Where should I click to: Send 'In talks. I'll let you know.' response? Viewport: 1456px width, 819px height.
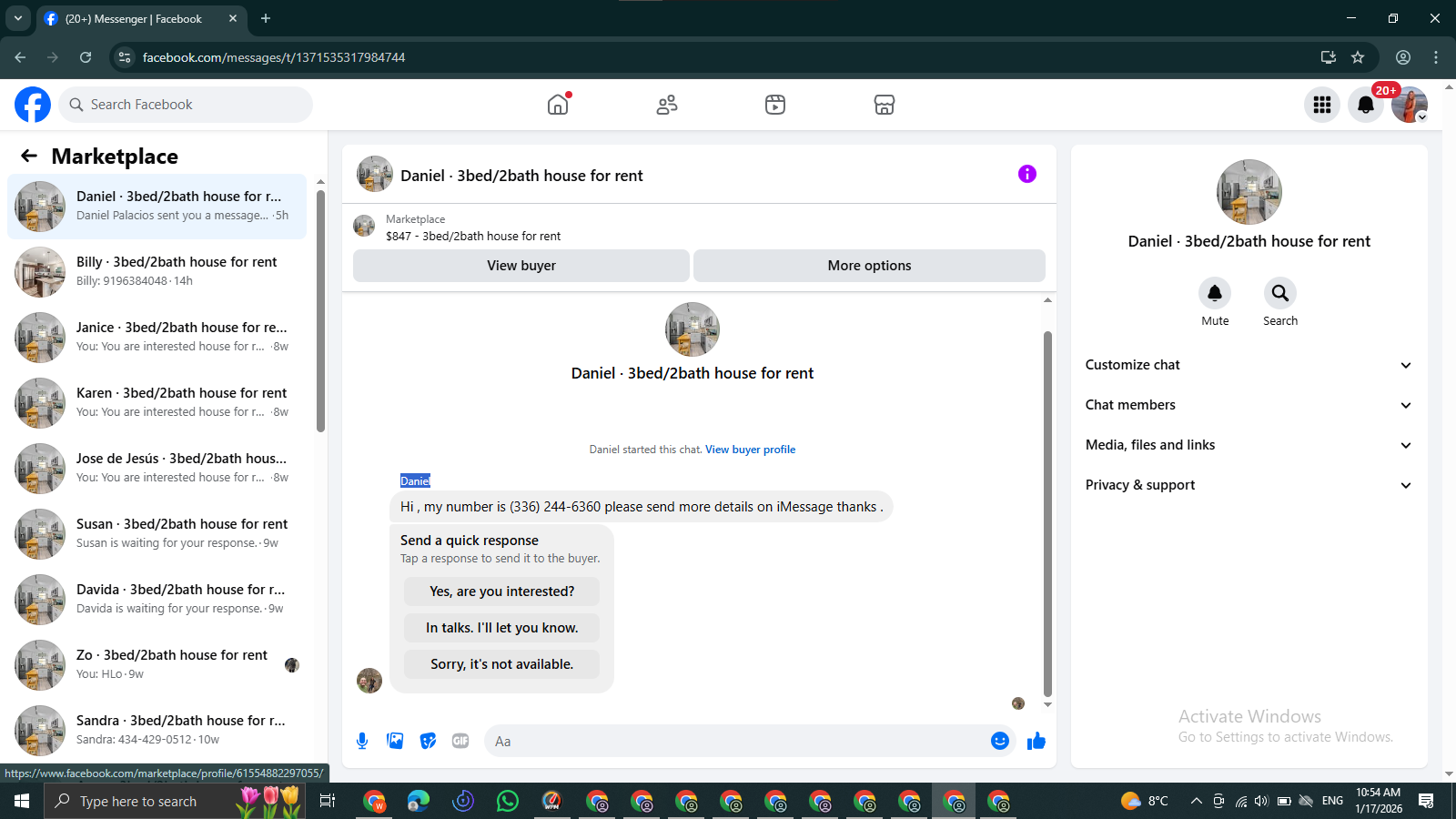tap(501, 628)
